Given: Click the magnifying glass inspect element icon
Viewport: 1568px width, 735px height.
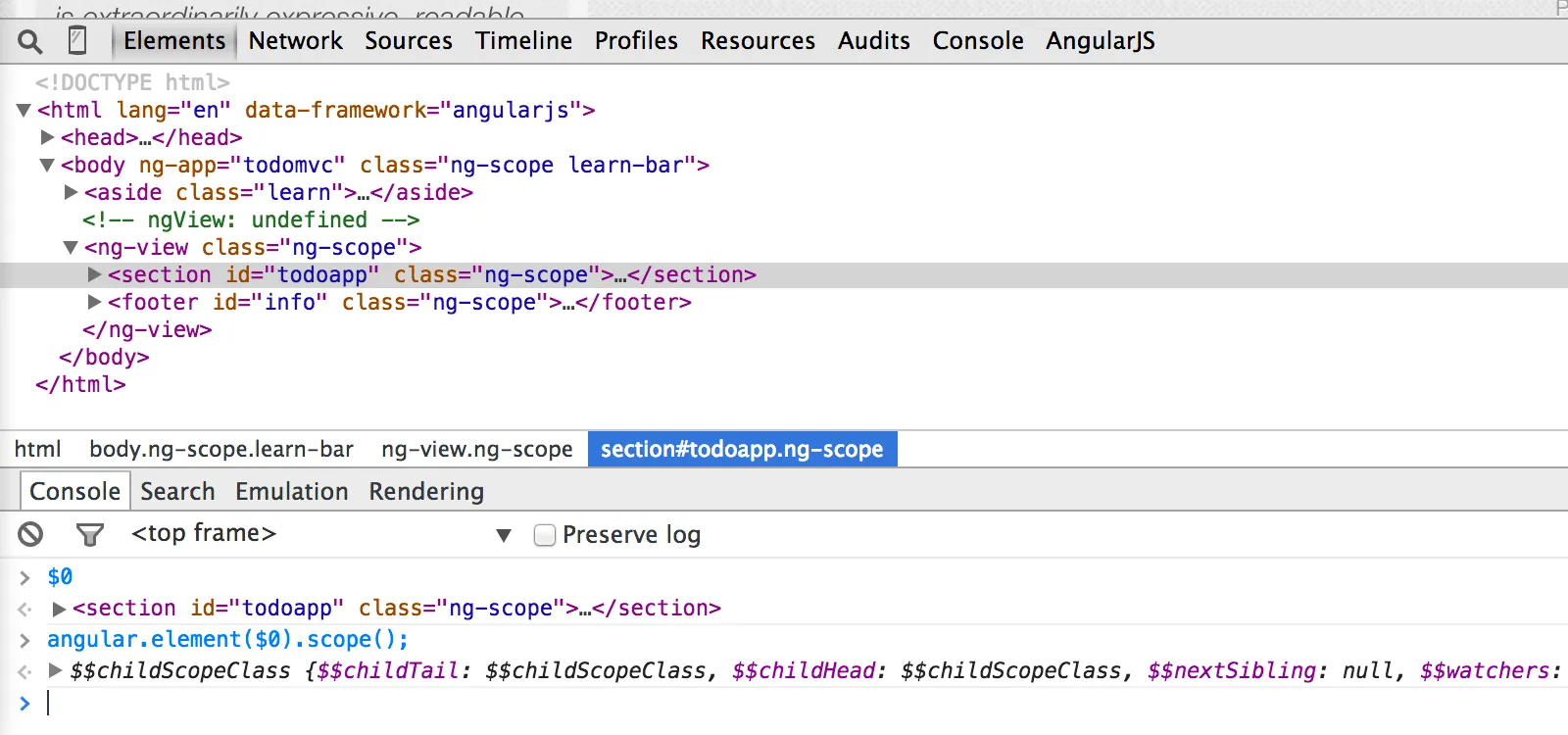Looking at the screenshot, I should [30, 41].
